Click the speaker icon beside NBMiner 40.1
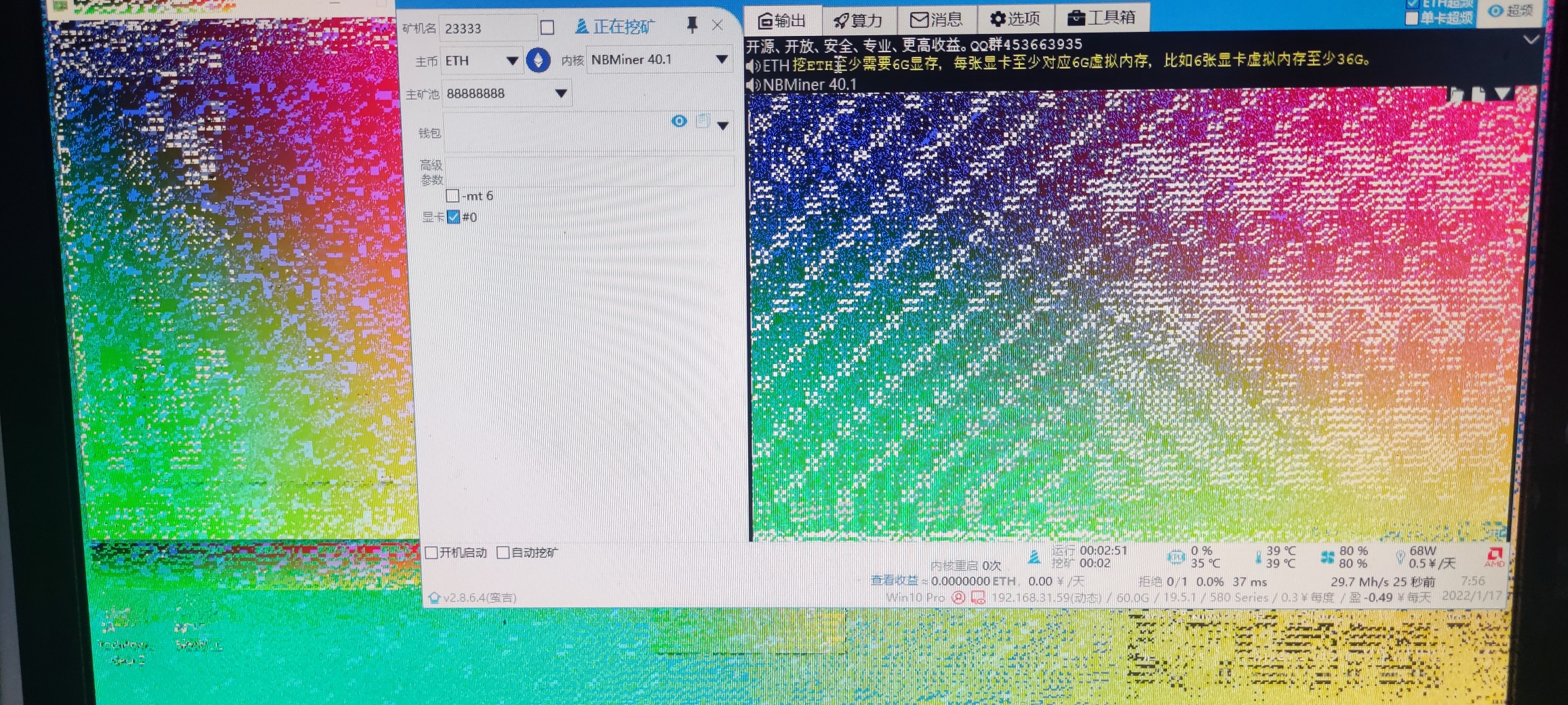 753,85
